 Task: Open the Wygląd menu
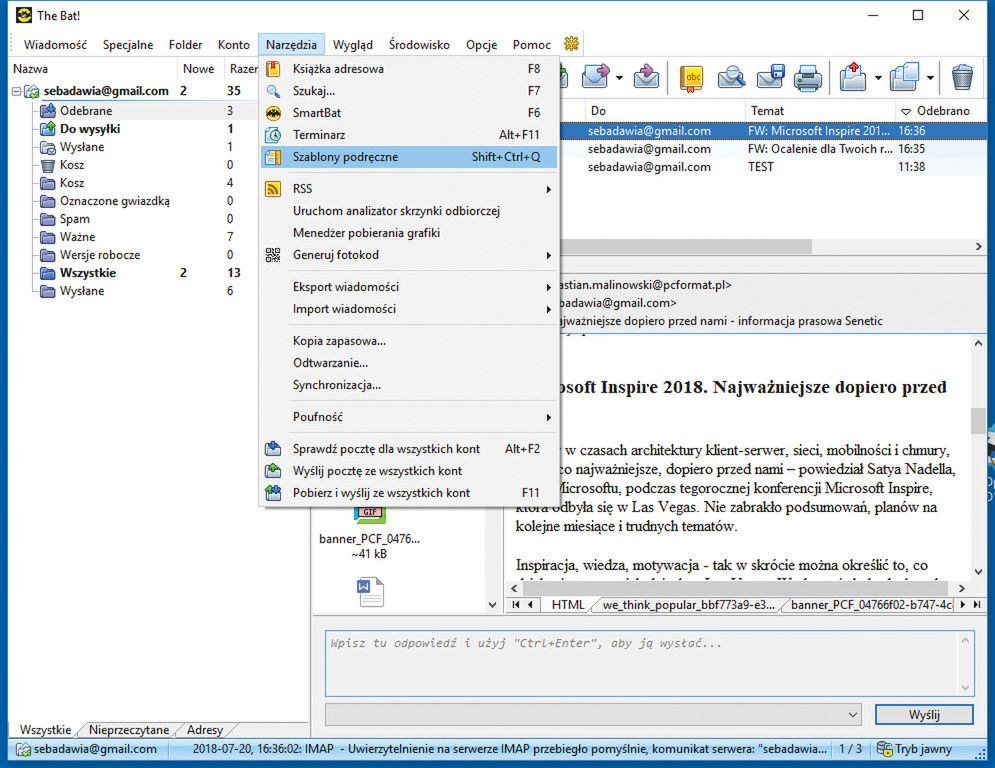pyautogui.click(x=352, y=45)
